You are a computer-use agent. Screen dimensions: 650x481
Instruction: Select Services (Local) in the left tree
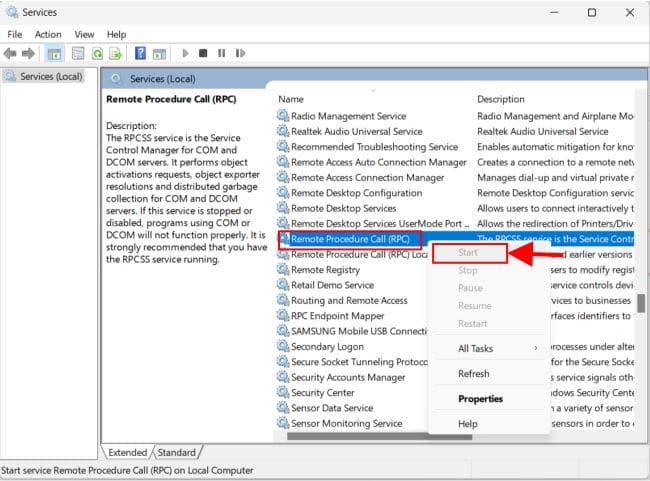(50, 77)
